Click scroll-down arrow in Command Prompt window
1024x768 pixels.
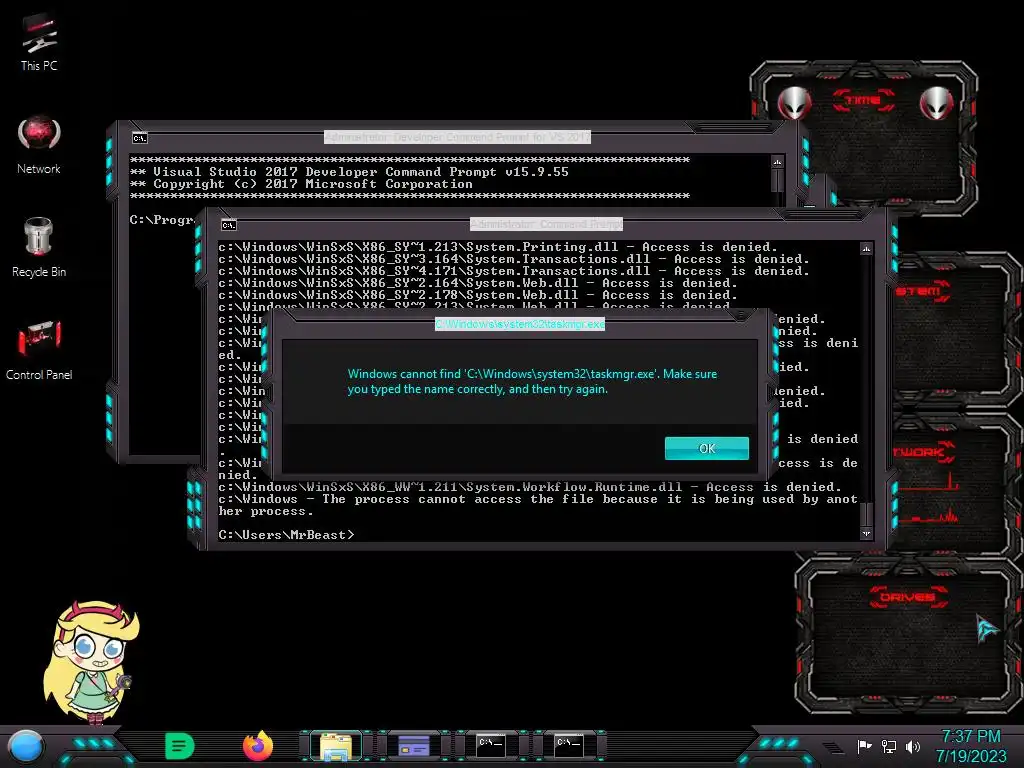[866, 534]
